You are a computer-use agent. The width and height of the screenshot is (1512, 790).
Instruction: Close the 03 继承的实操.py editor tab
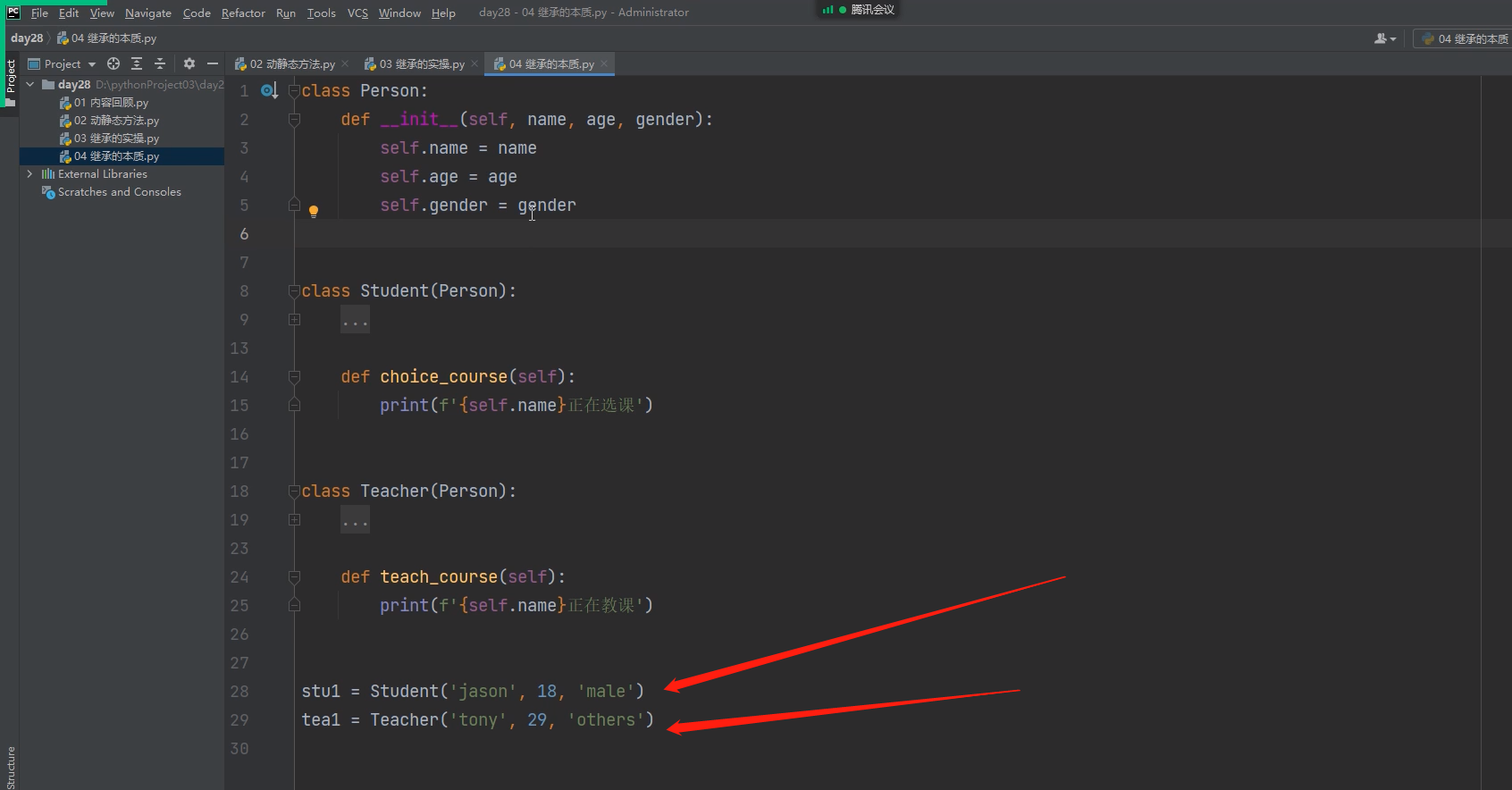pos(475,63)
